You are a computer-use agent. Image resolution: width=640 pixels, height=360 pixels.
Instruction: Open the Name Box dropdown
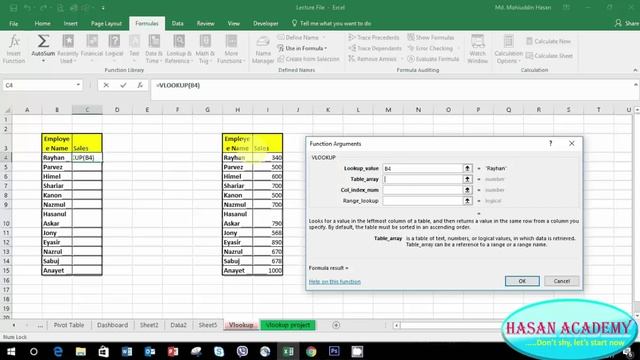[x=78, y=85]
